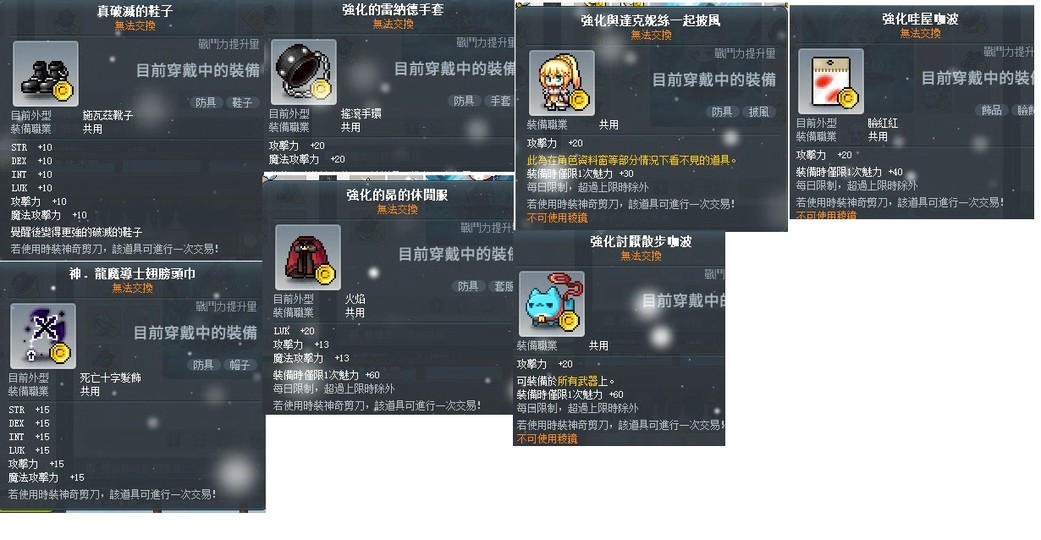Click the 鞋子 category tag
The width and height of the screenshot is (1041, 540).
(242, 102)
